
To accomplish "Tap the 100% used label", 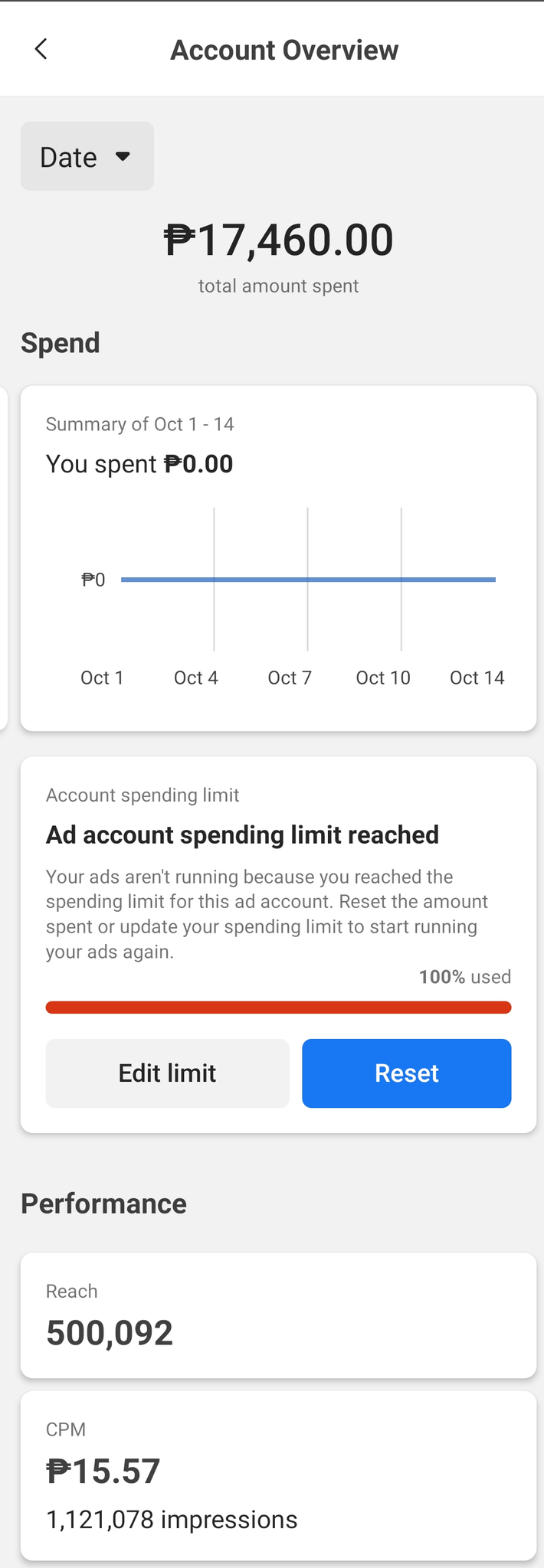I will 464,977.
